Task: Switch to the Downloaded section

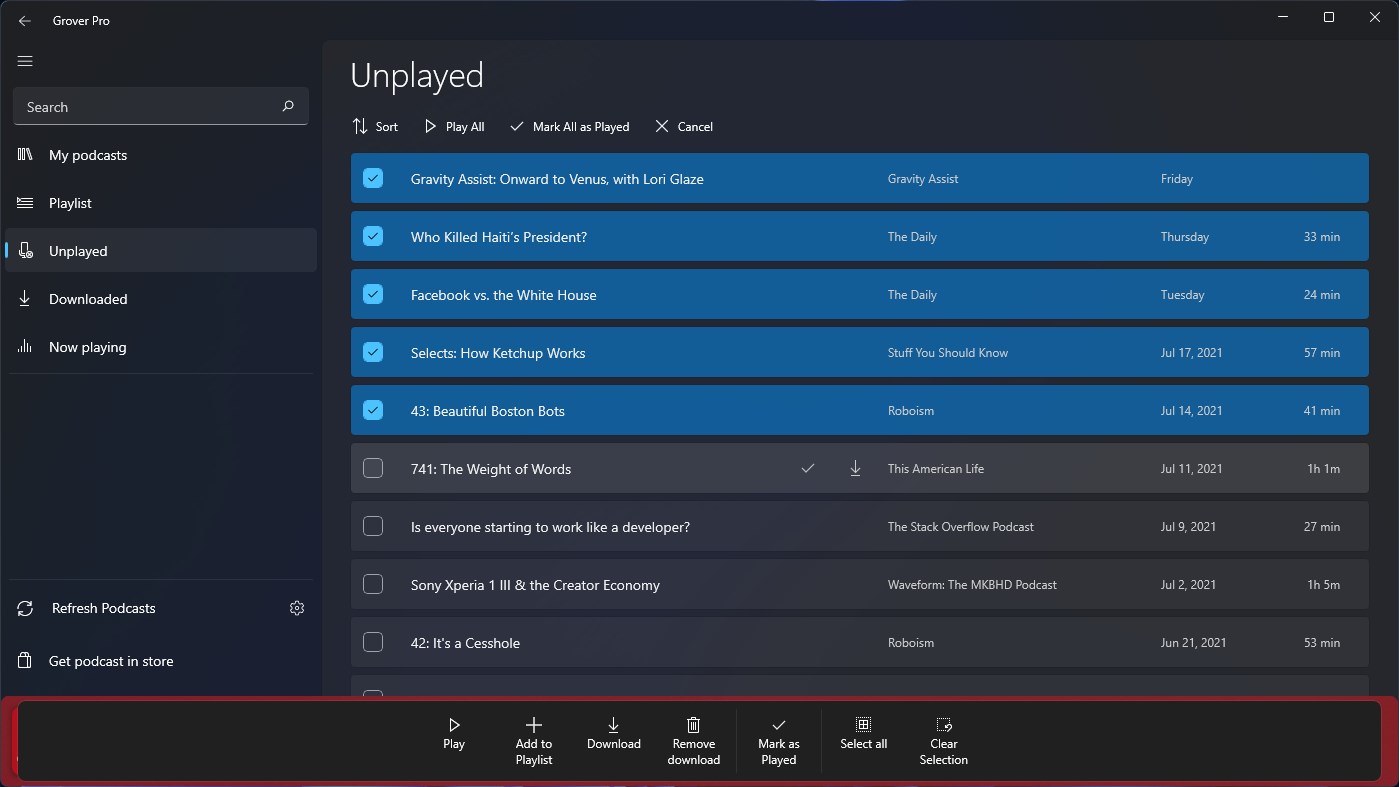Action: [x=88, y=298]
